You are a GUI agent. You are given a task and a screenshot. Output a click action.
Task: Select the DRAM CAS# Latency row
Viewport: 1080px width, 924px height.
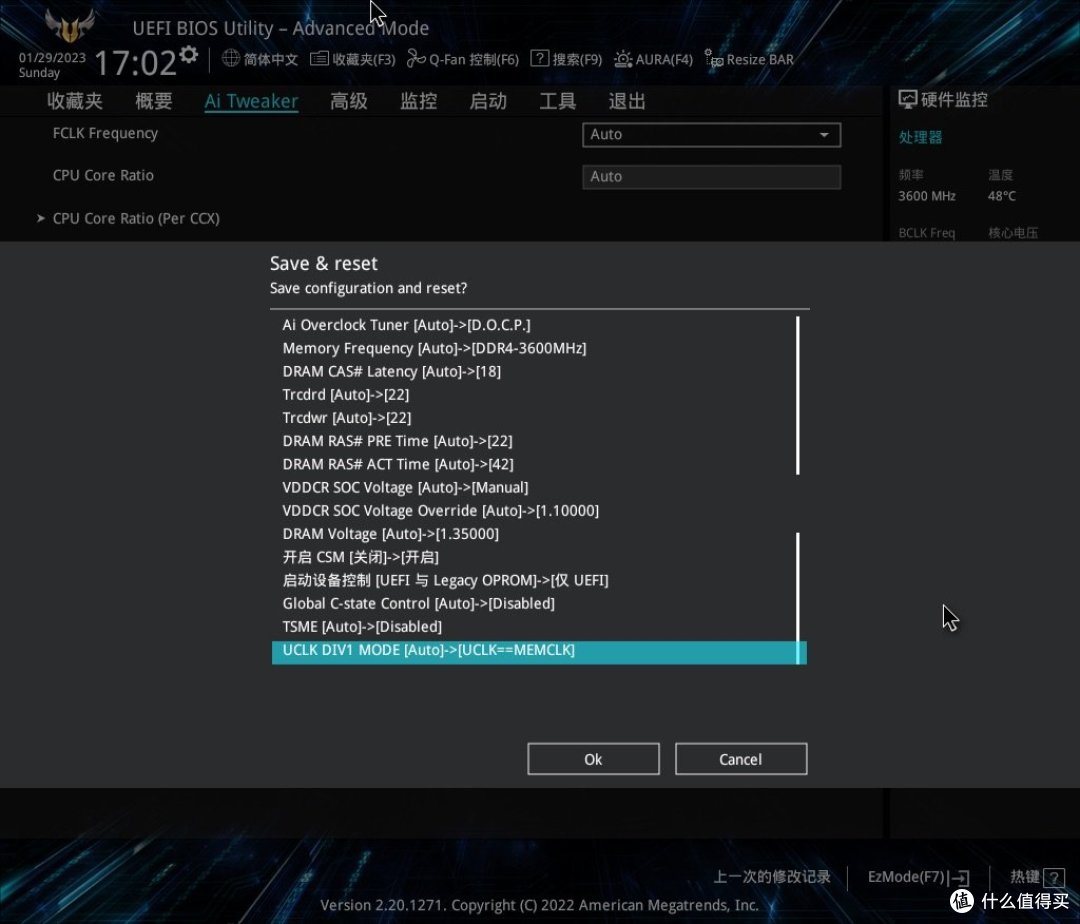539,372
